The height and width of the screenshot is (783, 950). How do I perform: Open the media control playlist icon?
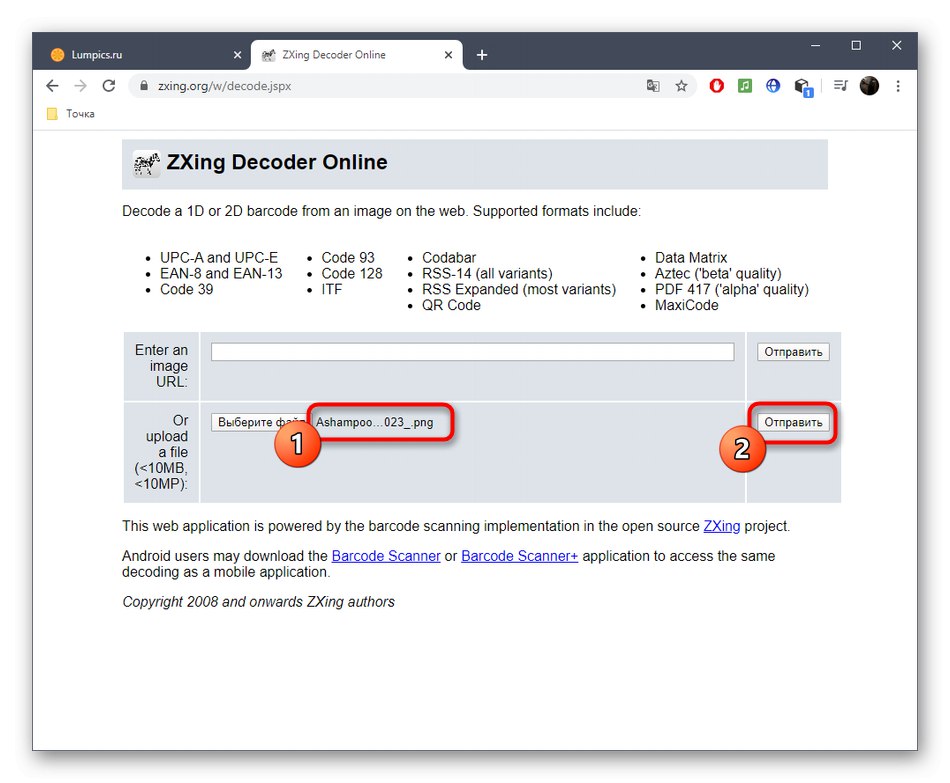tap(840, 86)
